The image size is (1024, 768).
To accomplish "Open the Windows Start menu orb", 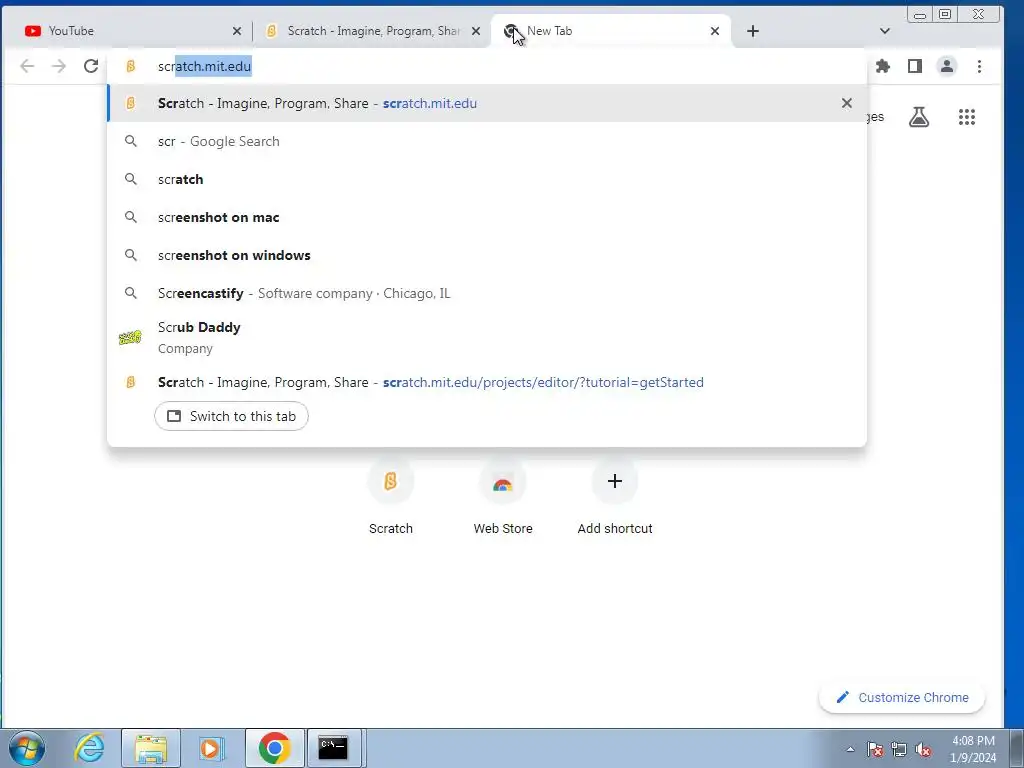I will [27, 748].
